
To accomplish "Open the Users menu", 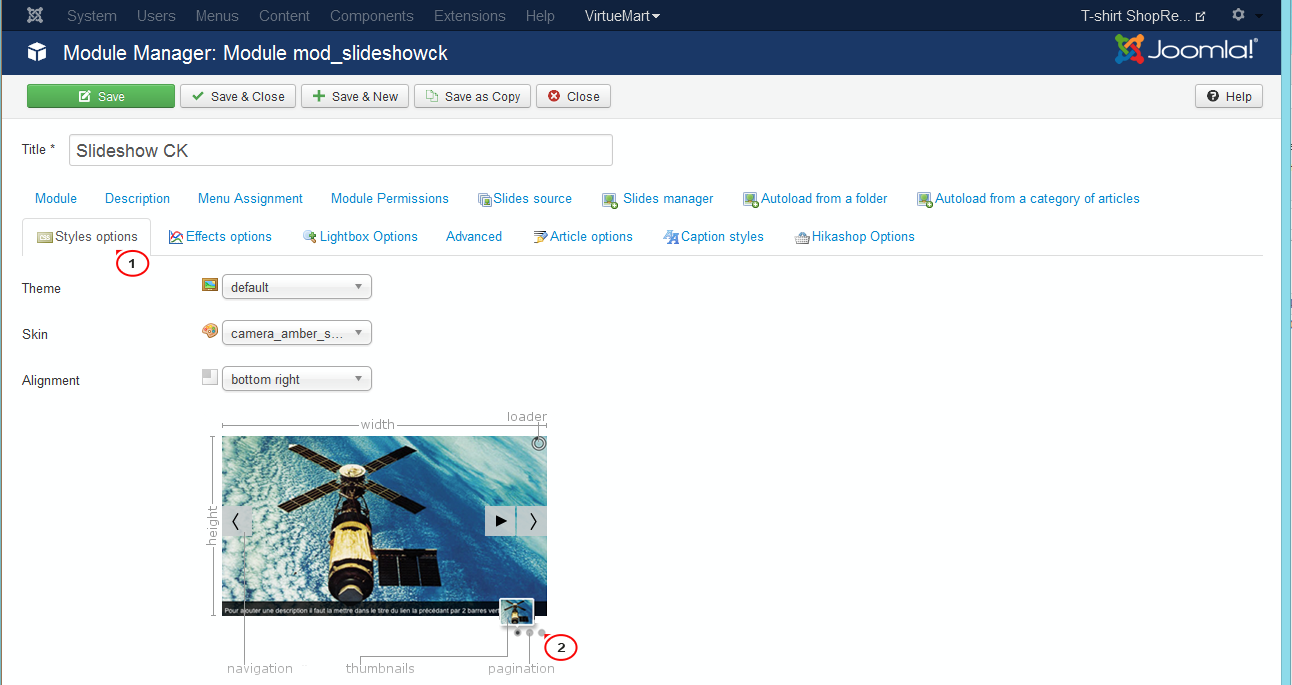I will click(156, 16).
